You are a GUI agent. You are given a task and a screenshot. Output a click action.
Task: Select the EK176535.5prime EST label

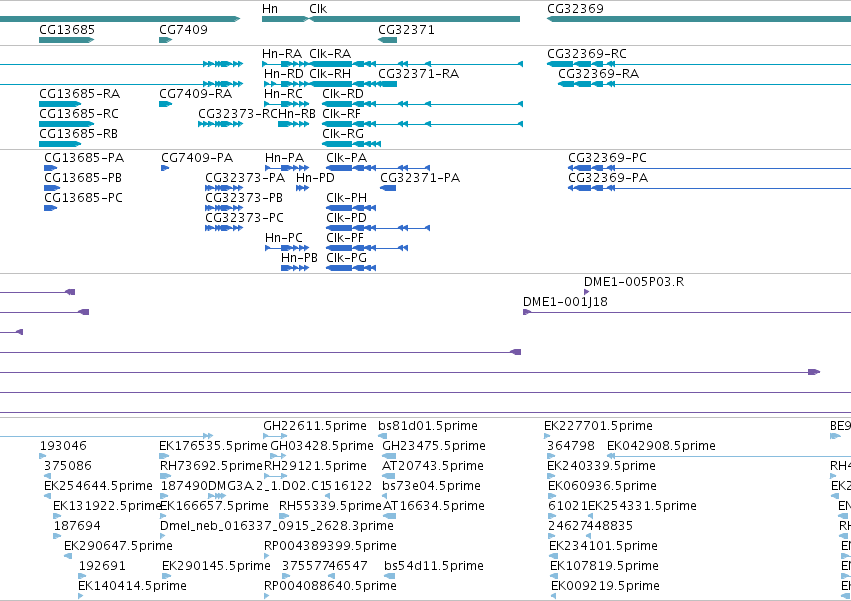tap(213, 446)
